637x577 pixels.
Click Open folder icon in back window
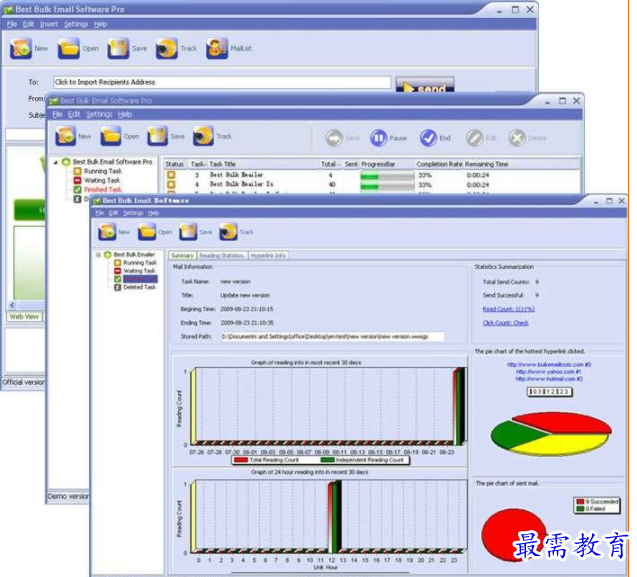coord(68,48)
